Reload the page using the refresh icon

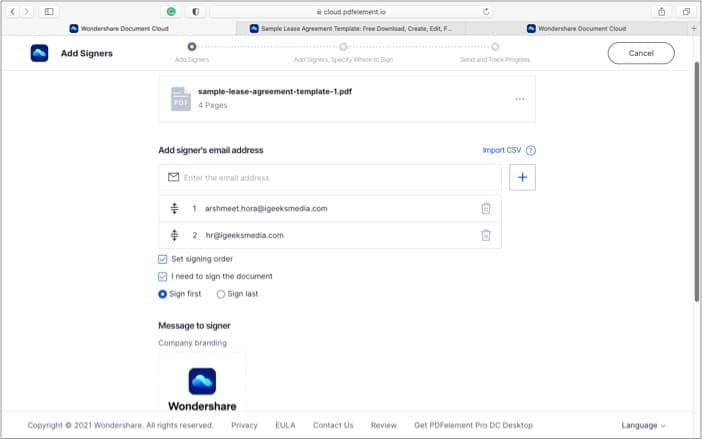click(x=486, y=12)
